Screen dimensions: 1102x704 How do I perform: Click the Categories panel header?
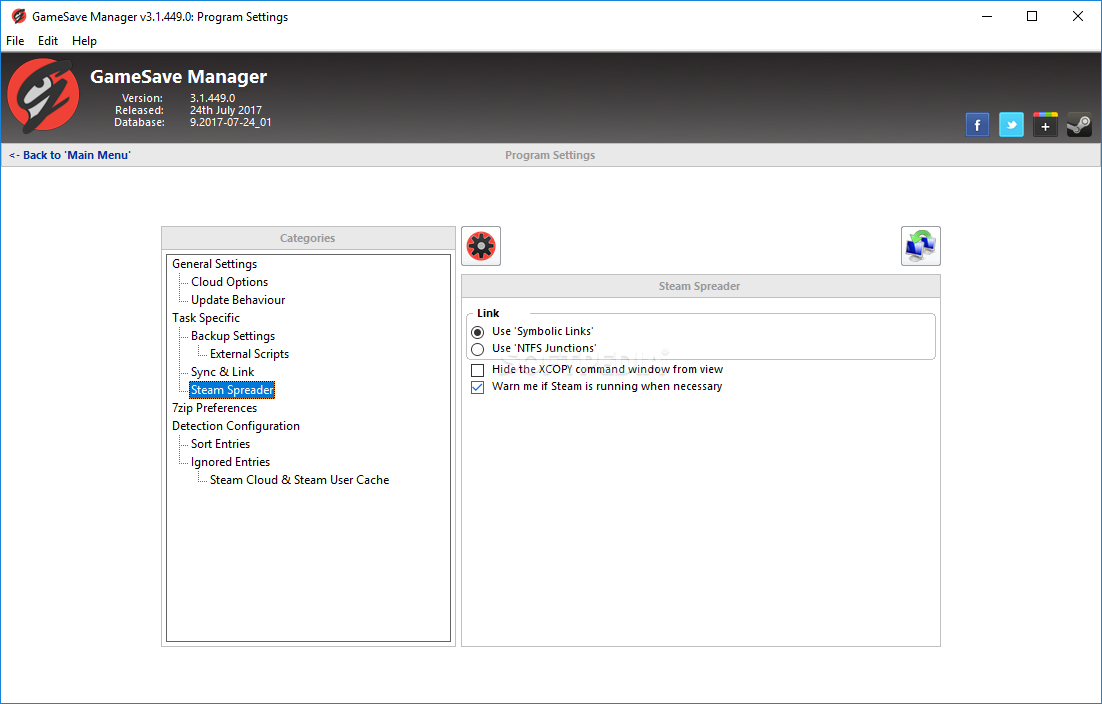(x=309, y=238)
